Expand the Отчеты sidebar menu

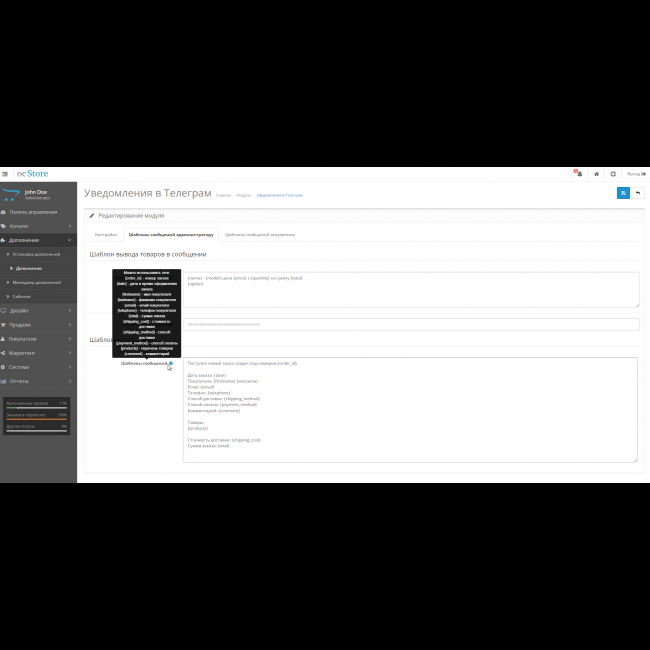(x=37, y=381)
